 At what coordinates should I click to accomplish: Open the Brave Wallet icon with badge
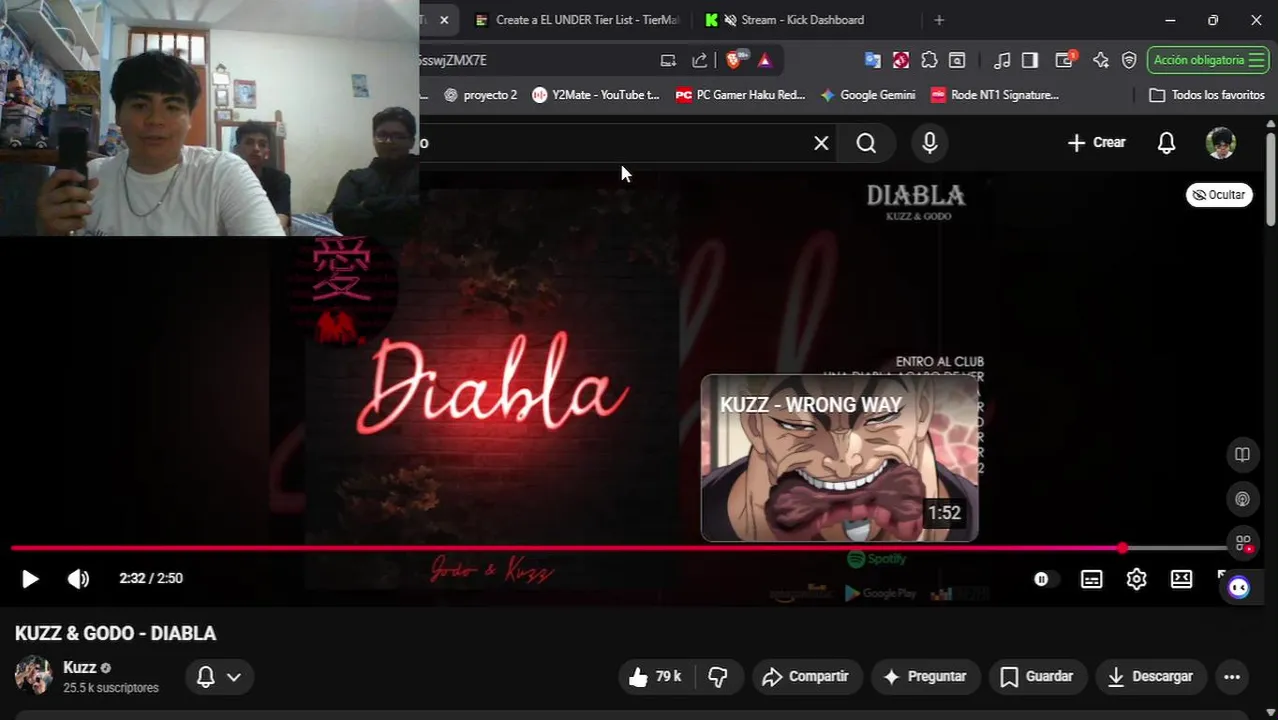point(1066,60)
